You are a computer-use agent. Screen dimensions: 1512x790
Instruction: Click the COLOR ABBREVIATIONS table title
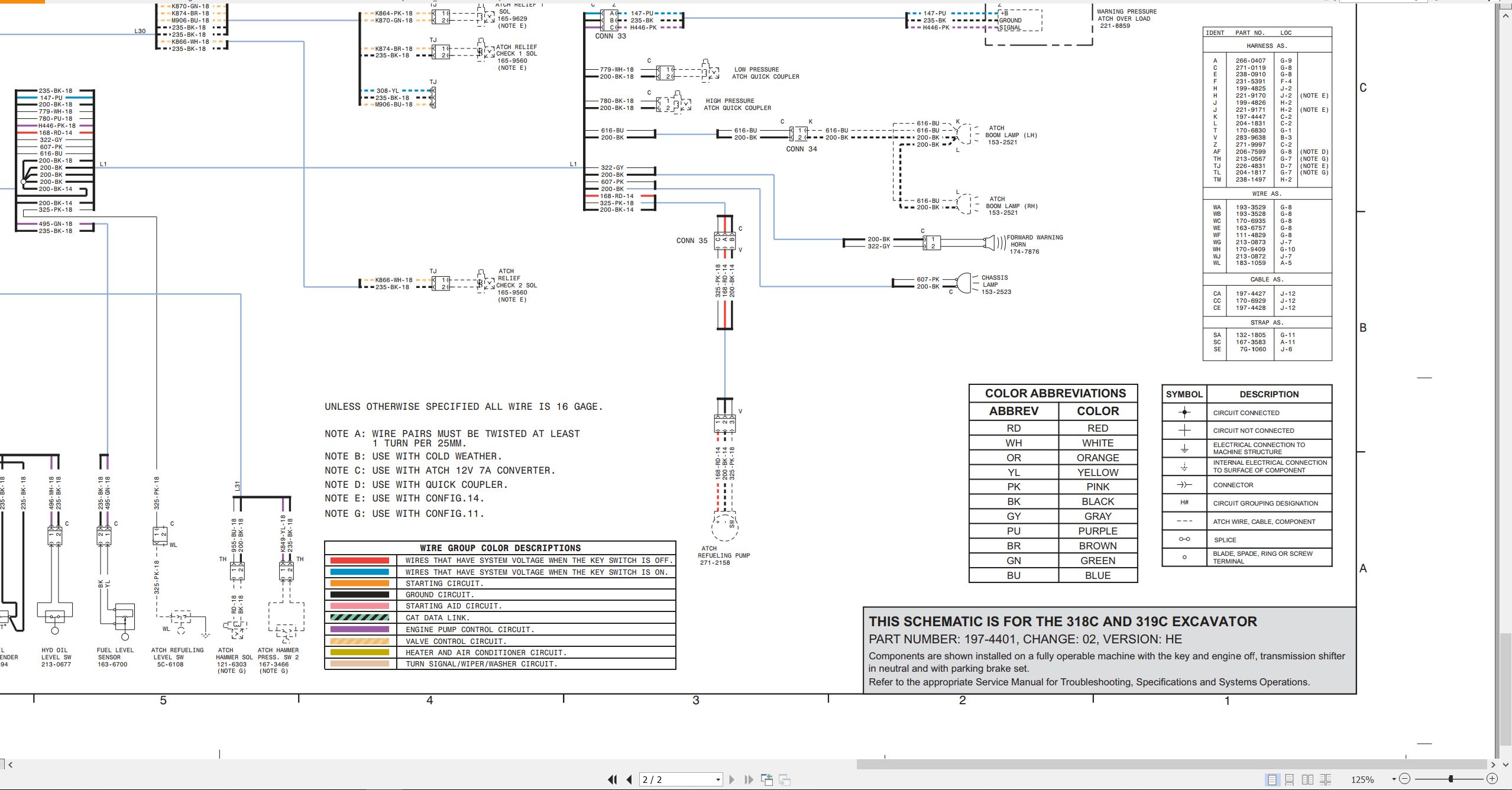1055,393
